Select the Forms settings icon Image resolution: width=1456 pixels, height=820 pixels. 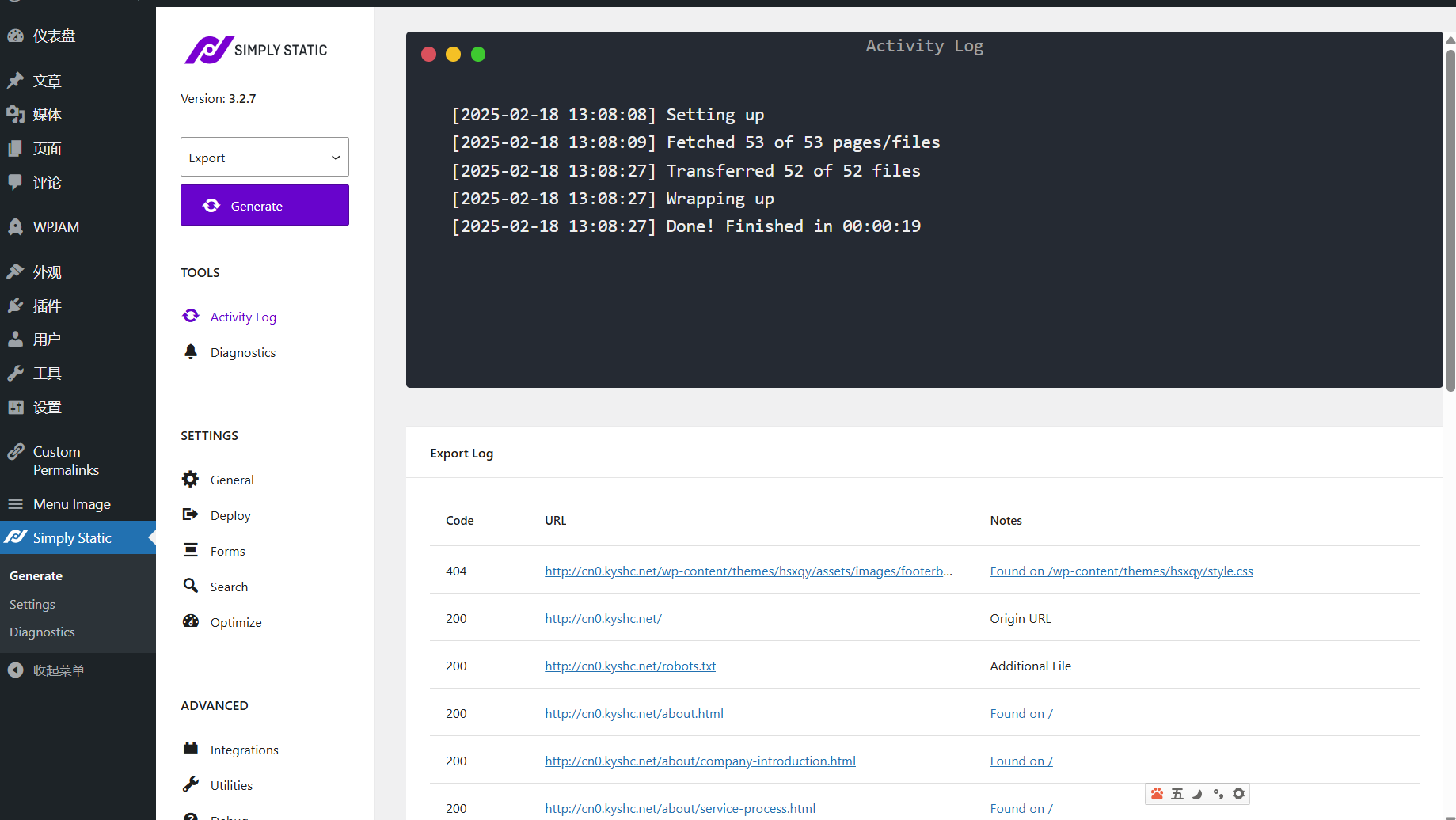[191, 550]
